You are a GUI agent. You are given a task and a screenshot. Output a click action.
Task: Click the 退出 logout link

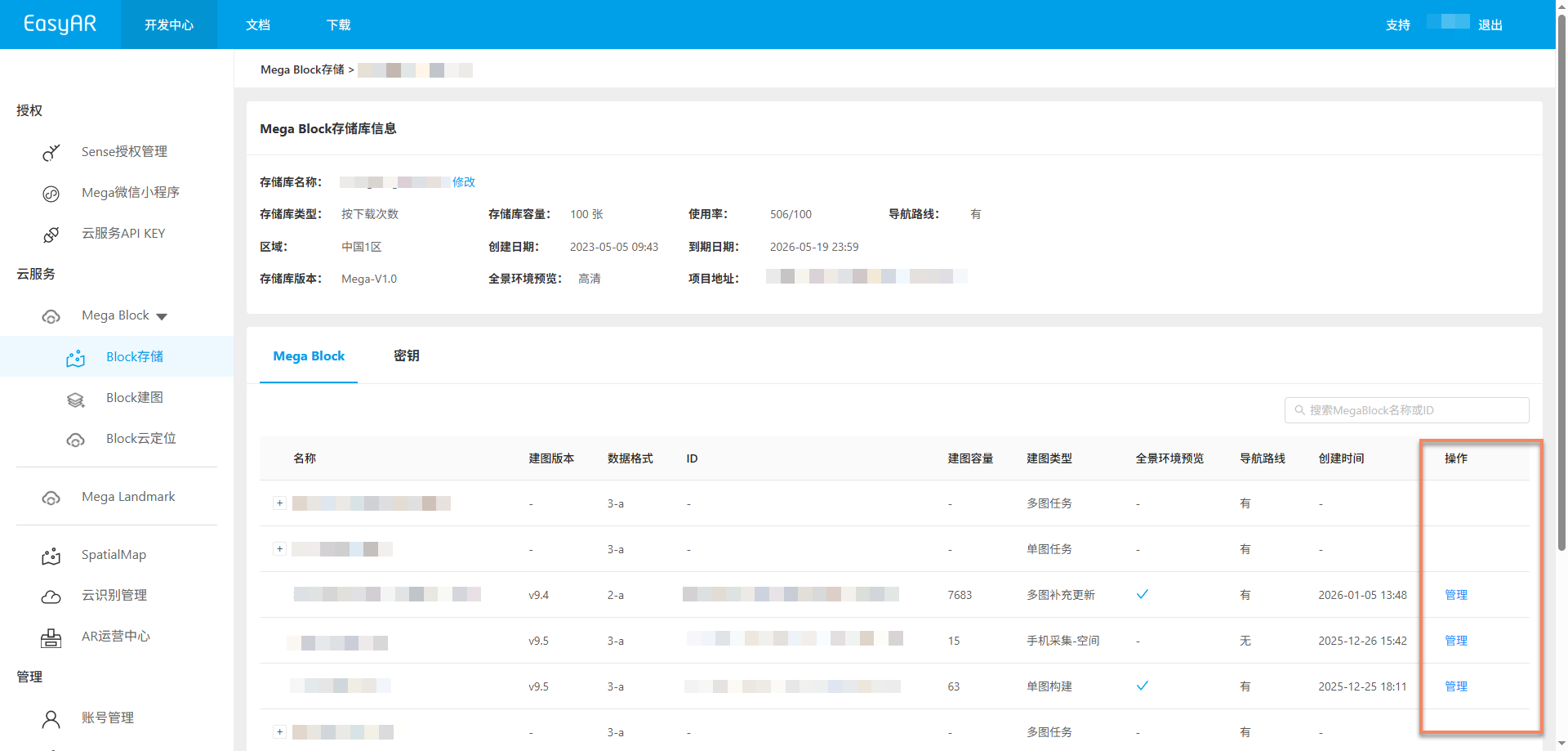[1490, 25]
